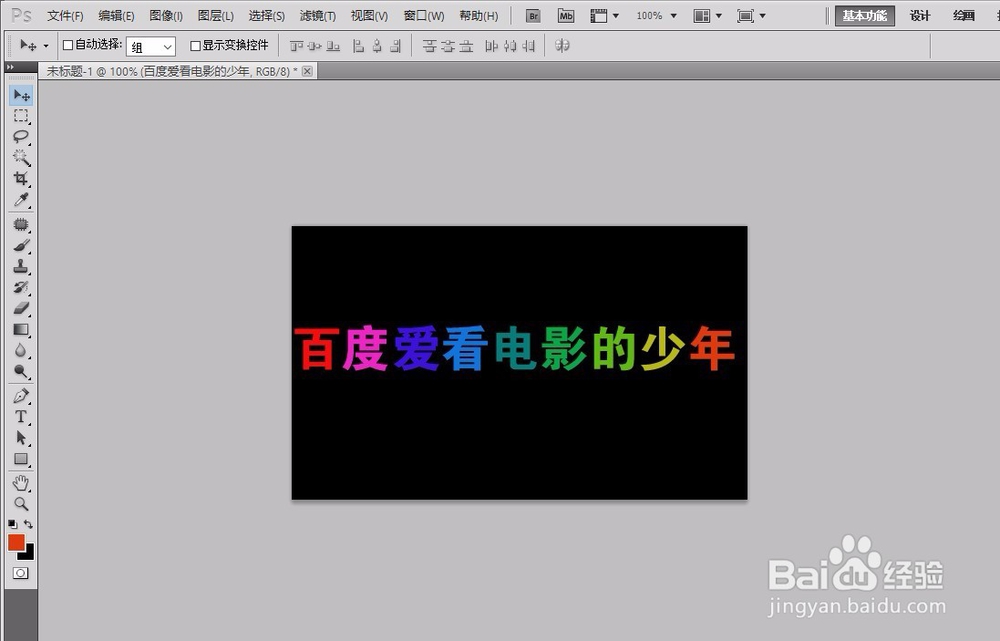Distribute vertical centers of layers
The image size is (1000, 641).
coord(448,46)
